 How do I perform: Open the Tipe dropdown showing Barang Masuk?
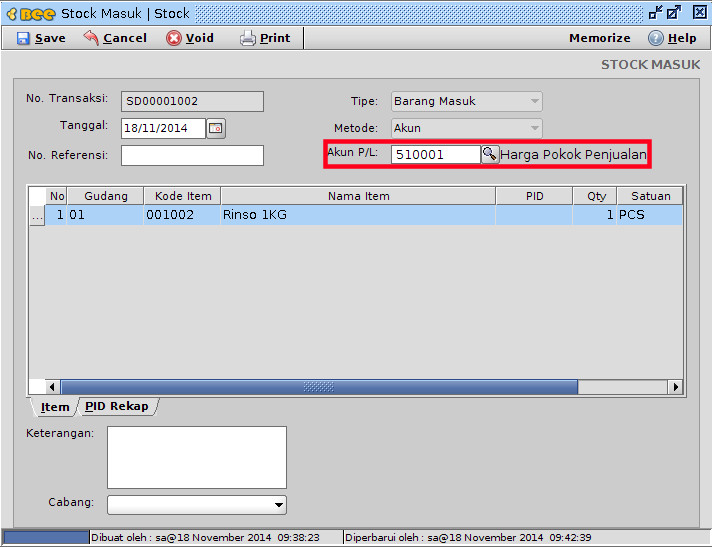(x=466, y=101)
